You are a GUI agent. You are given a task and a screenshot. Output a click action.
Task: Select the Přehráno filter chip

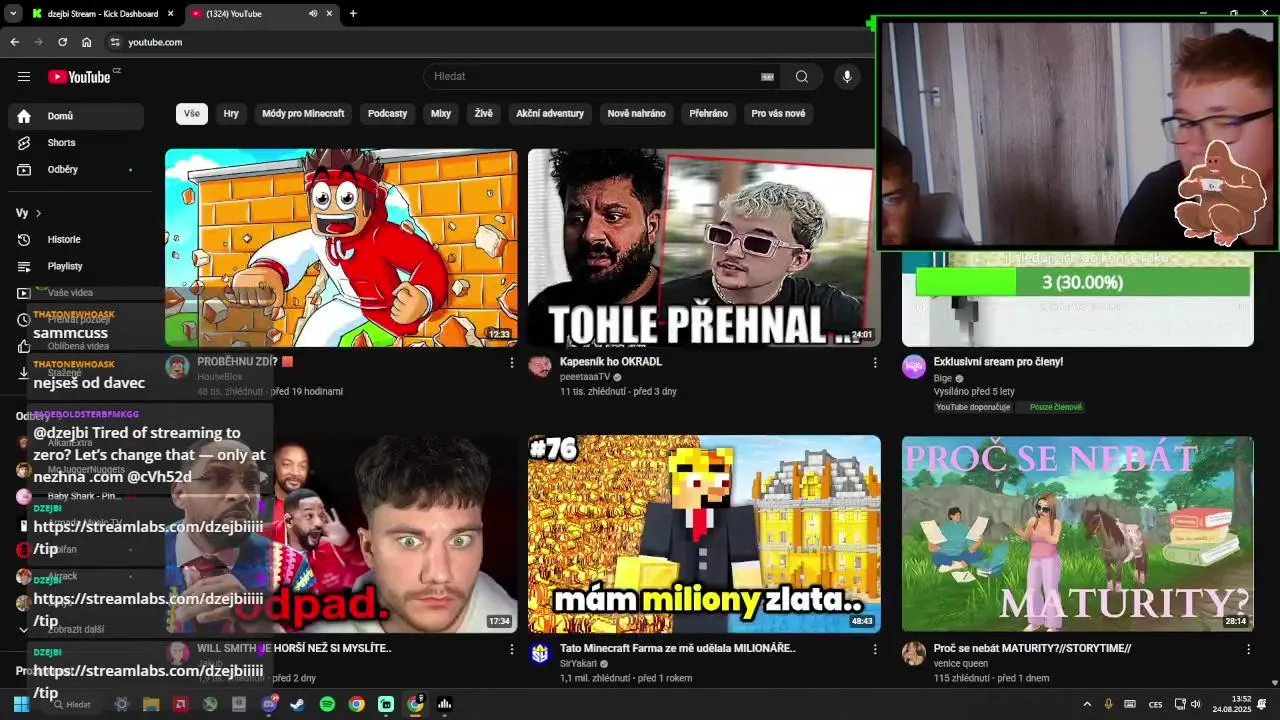click(x=708, y=114)
